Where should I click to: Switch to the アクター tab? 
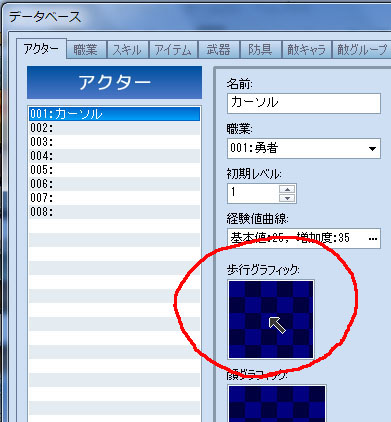pos(41,49)
